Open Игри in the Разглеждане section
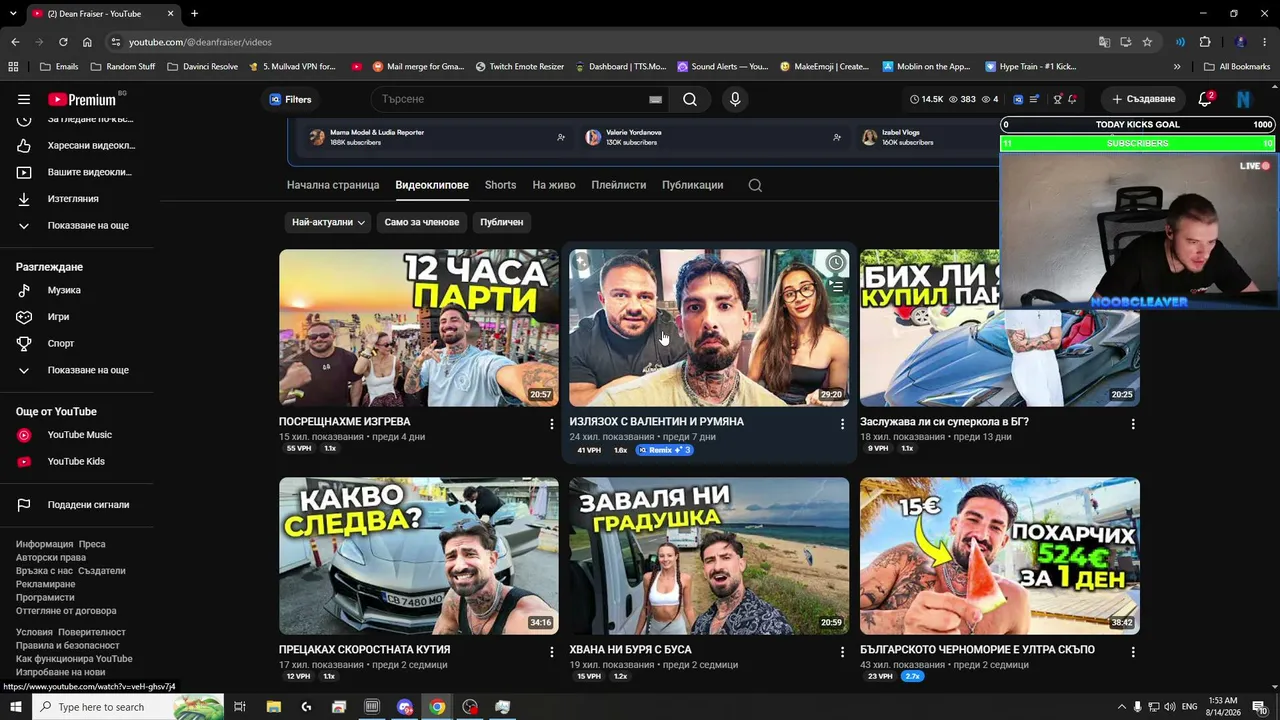 77,317
